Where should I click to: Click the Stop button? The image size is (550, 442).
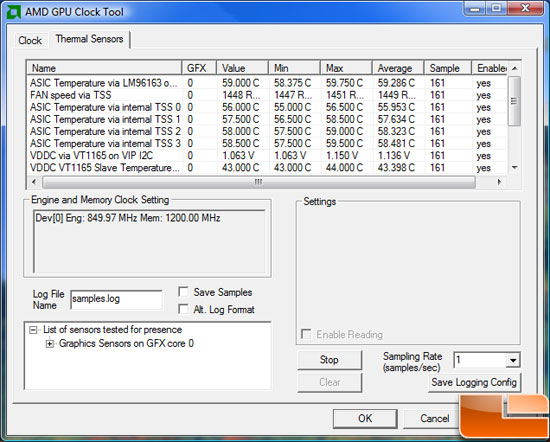(x=329, y=360)
